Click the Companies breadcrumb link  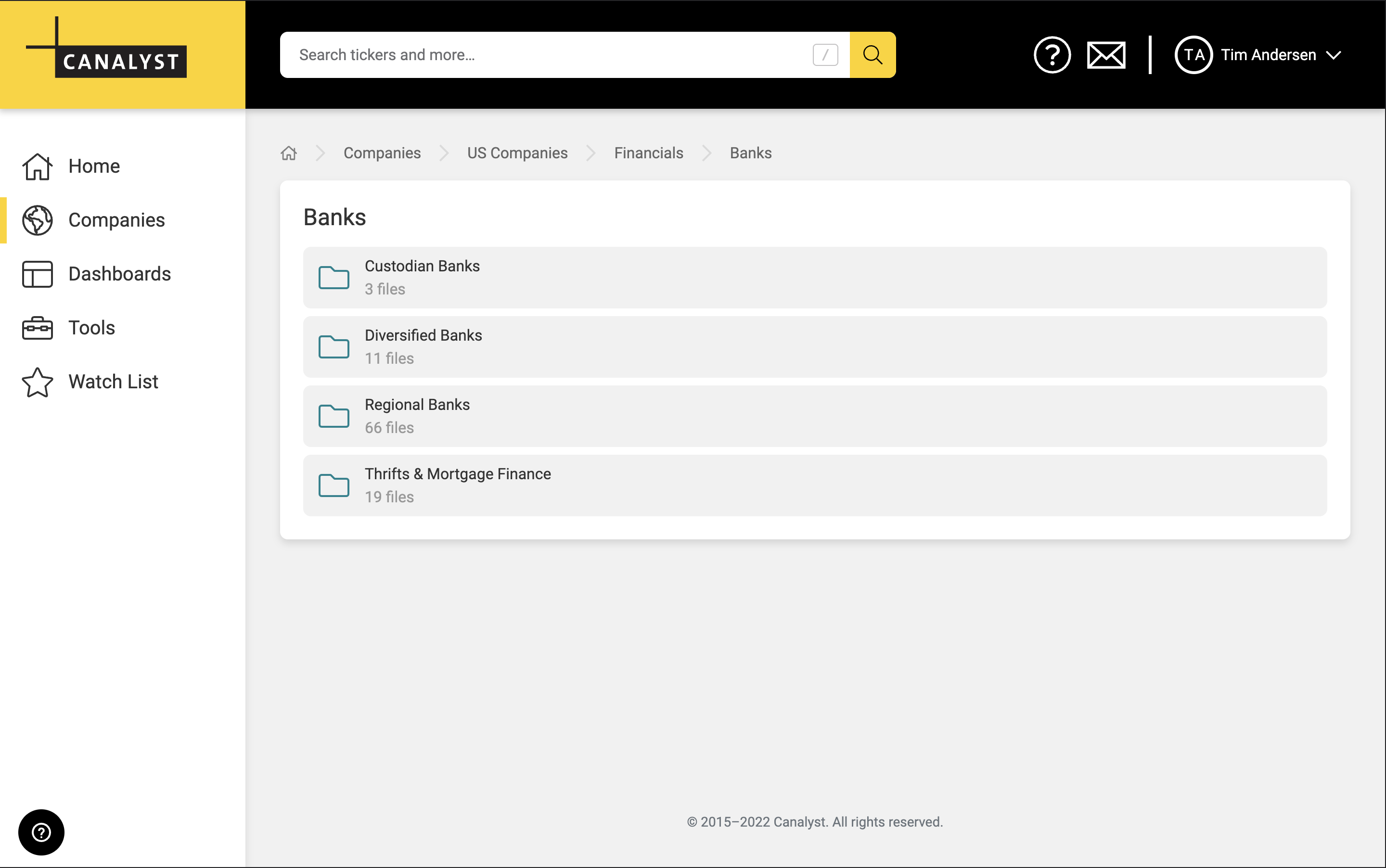[382, 153]
